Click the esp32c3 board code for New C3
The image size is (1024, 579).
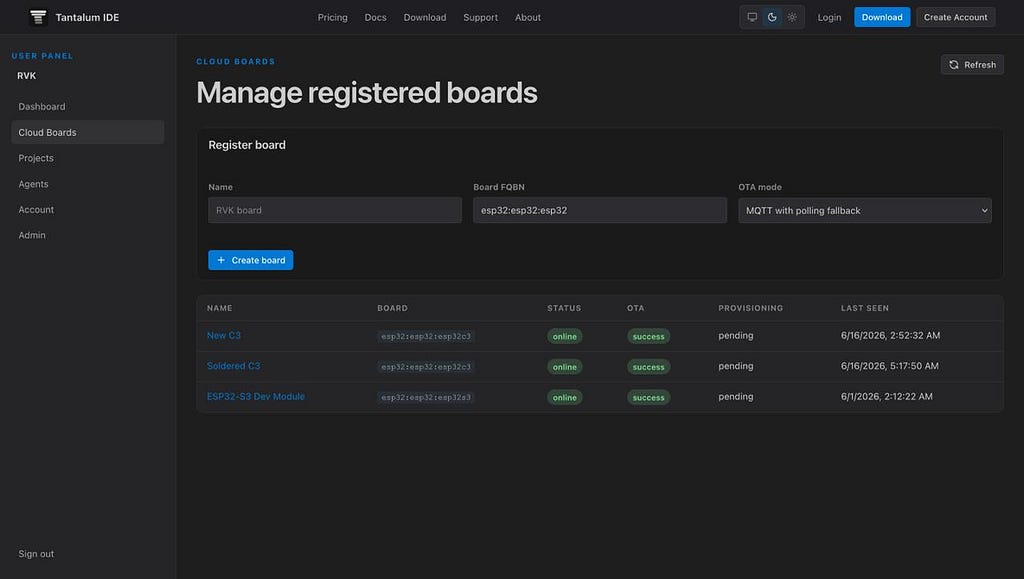(x=426, y=336)
